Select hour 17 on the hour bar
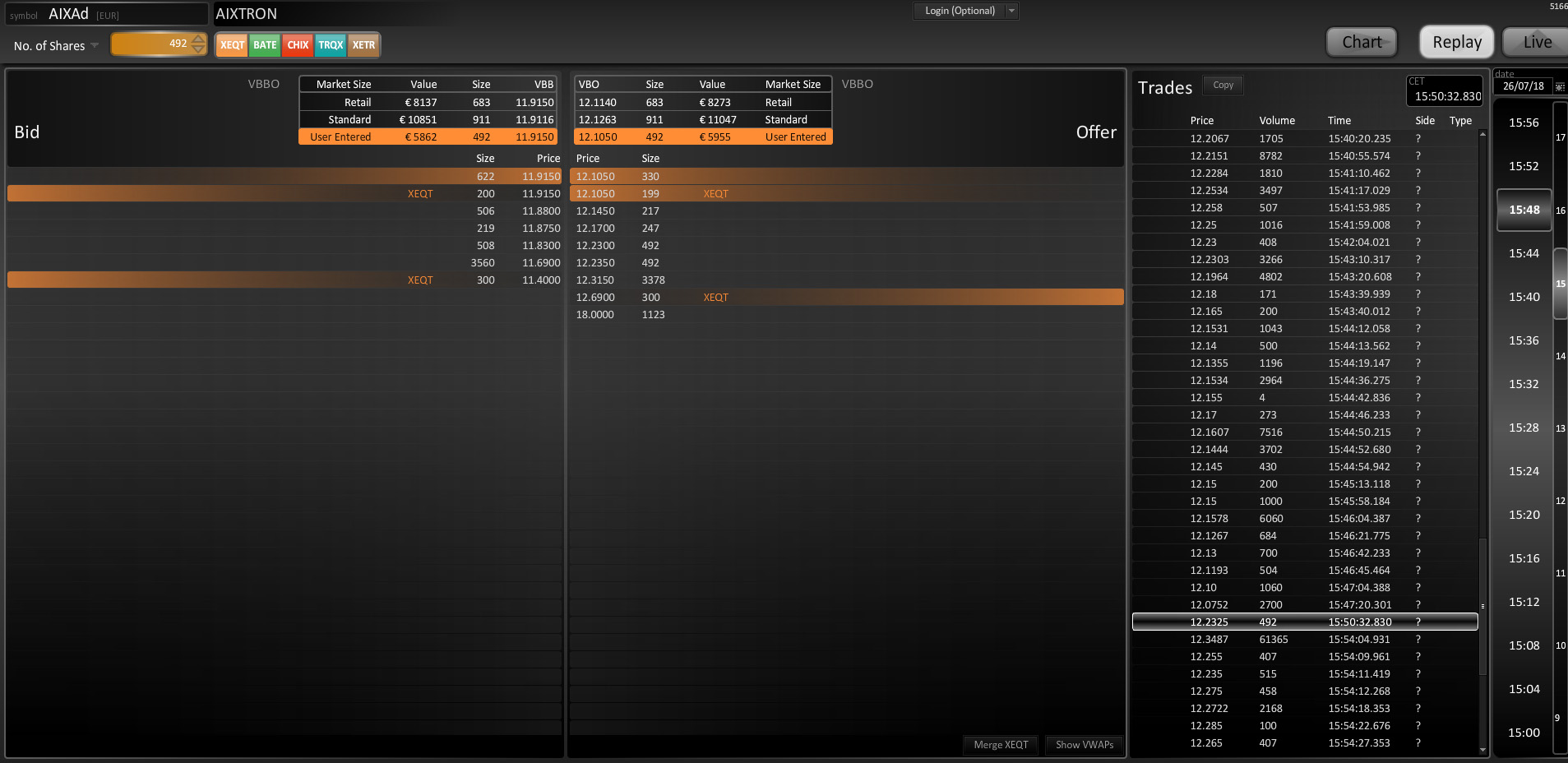 tap(1560, 137)
